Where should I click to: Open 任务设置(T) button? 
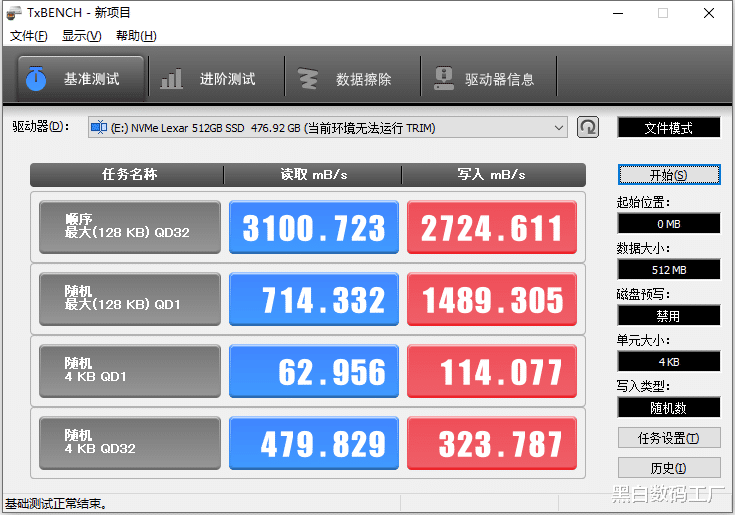click(669, 438)
